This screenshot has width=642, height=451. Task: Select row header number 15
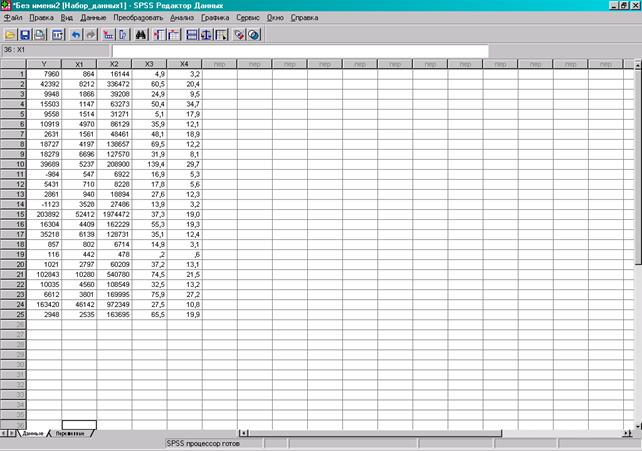pos(14,214)
